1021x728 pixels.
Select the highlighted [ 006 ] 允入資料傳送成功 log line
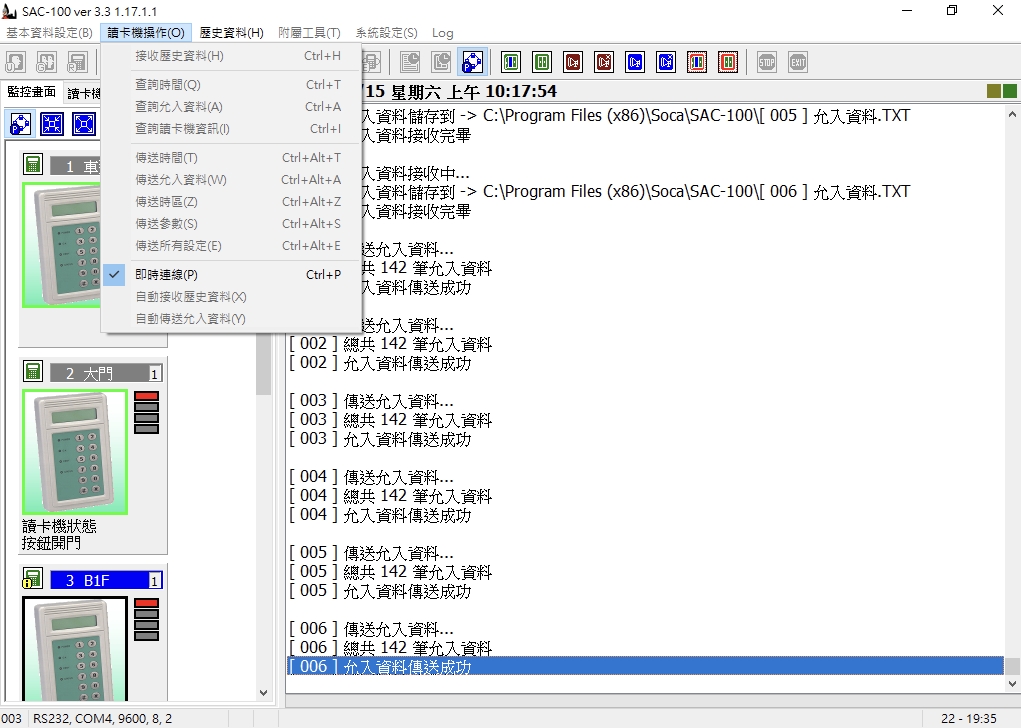coord(645,666)
